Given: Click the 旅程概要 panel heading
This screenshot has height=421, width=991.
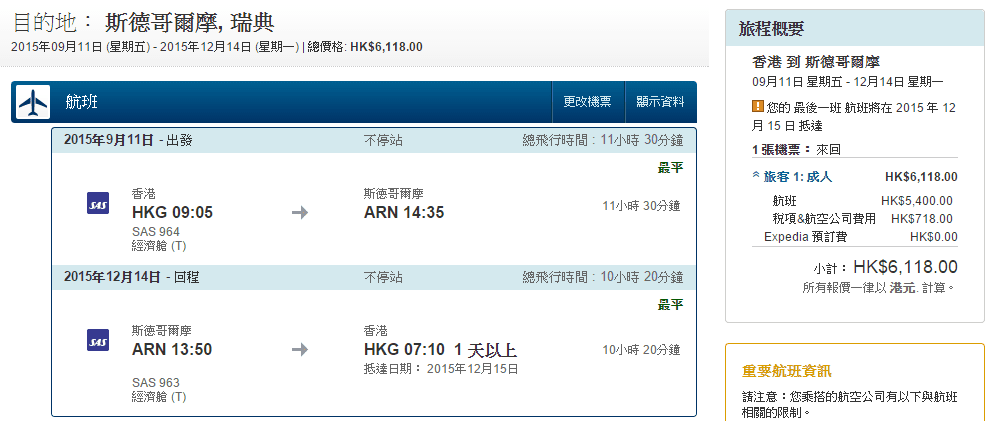Looking at the screenshot, I should pyautogui.click(x=771, y=29).
